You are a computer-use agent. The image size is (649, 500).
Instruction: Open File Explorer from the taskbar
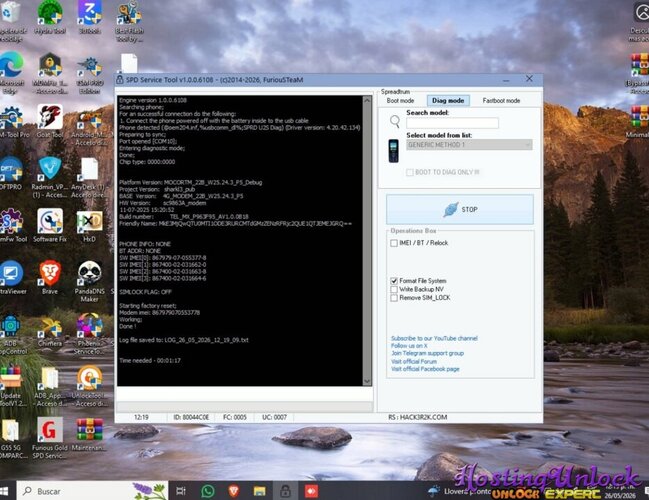coord(260,491)
